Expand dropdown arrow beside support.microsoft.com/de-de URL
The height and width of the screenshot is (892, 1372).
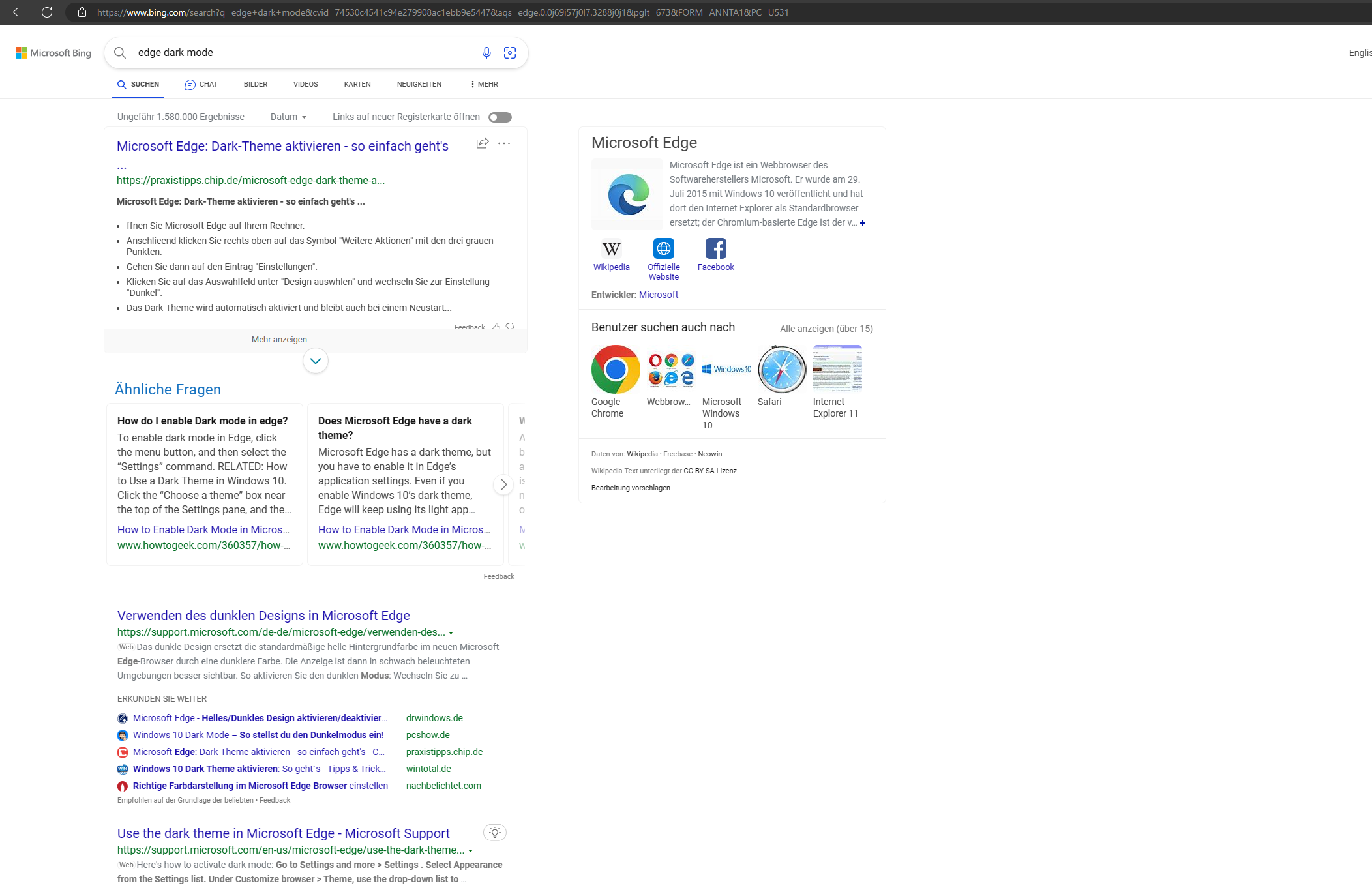click(x=451, y=633)
